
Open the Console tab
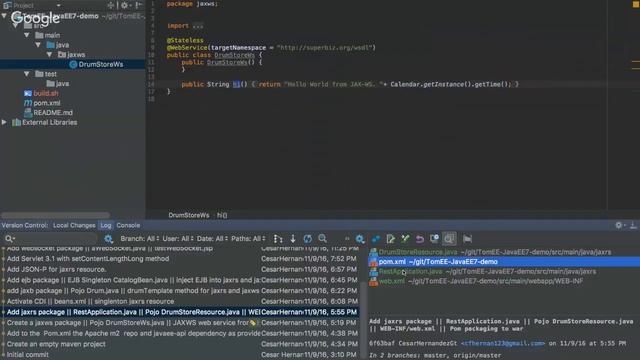tap(128, 225)
